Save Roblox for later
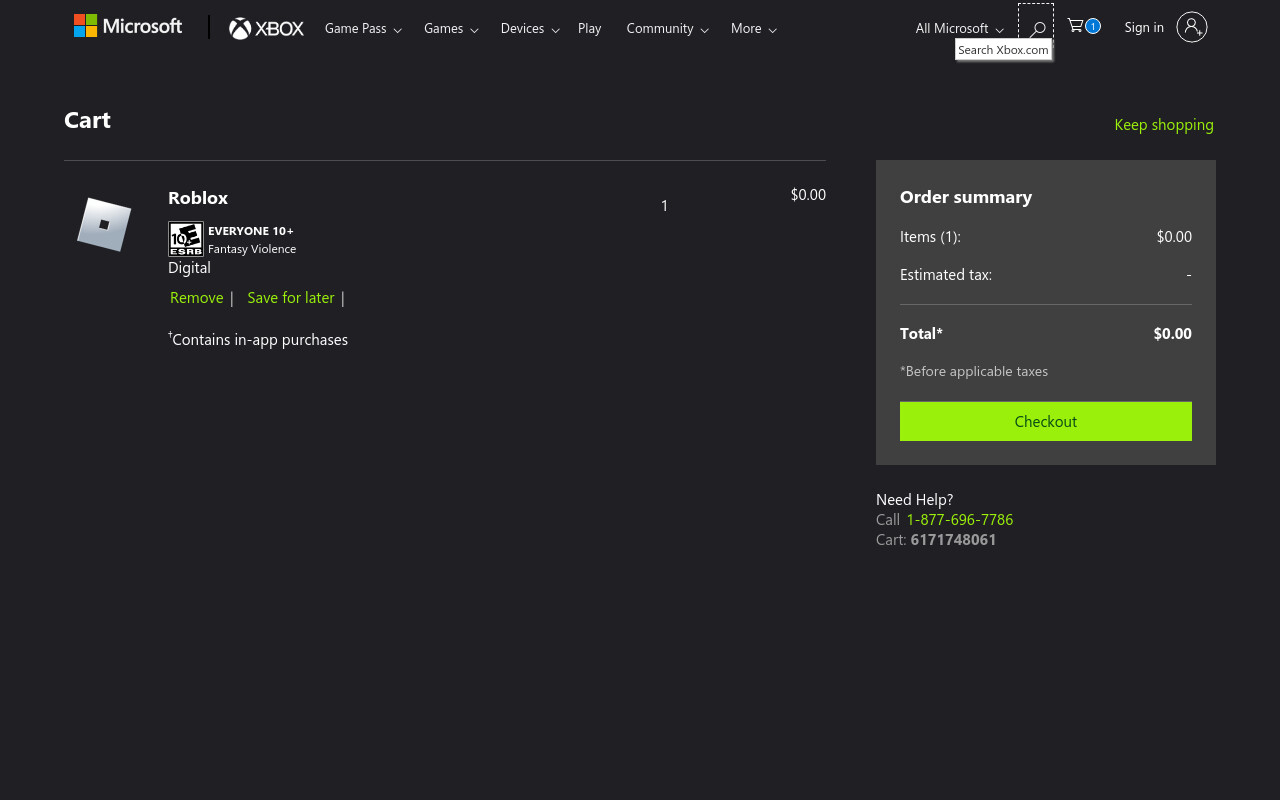This screenshot has height=800, width=1280. tap(291, 297)
